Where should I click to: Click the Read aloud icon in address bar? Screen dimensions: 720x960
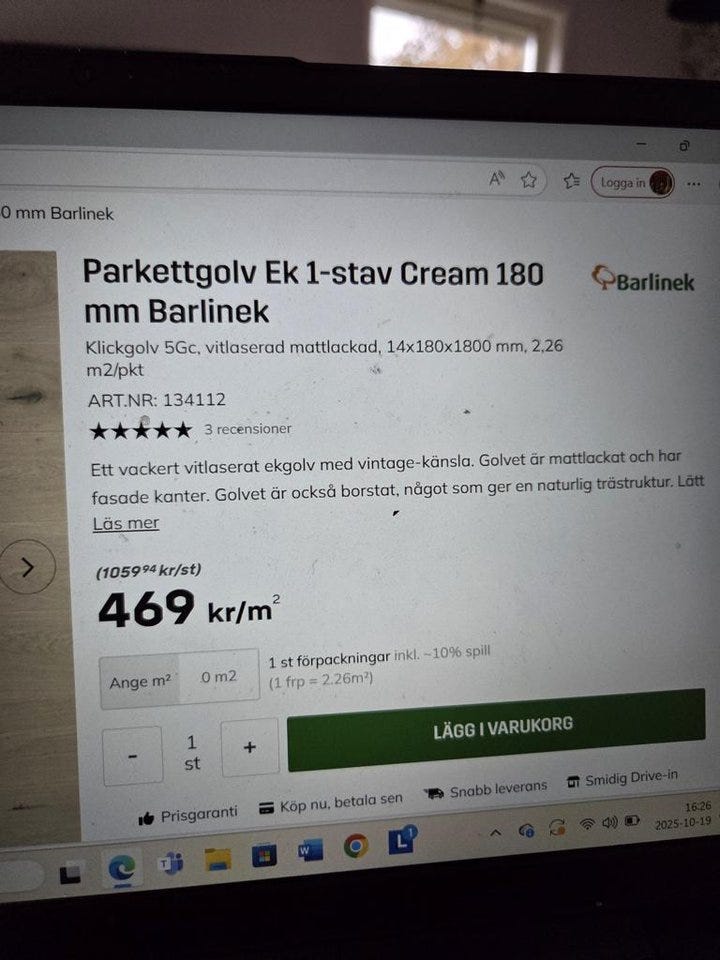pyautogui.click(x=497, y=178)
